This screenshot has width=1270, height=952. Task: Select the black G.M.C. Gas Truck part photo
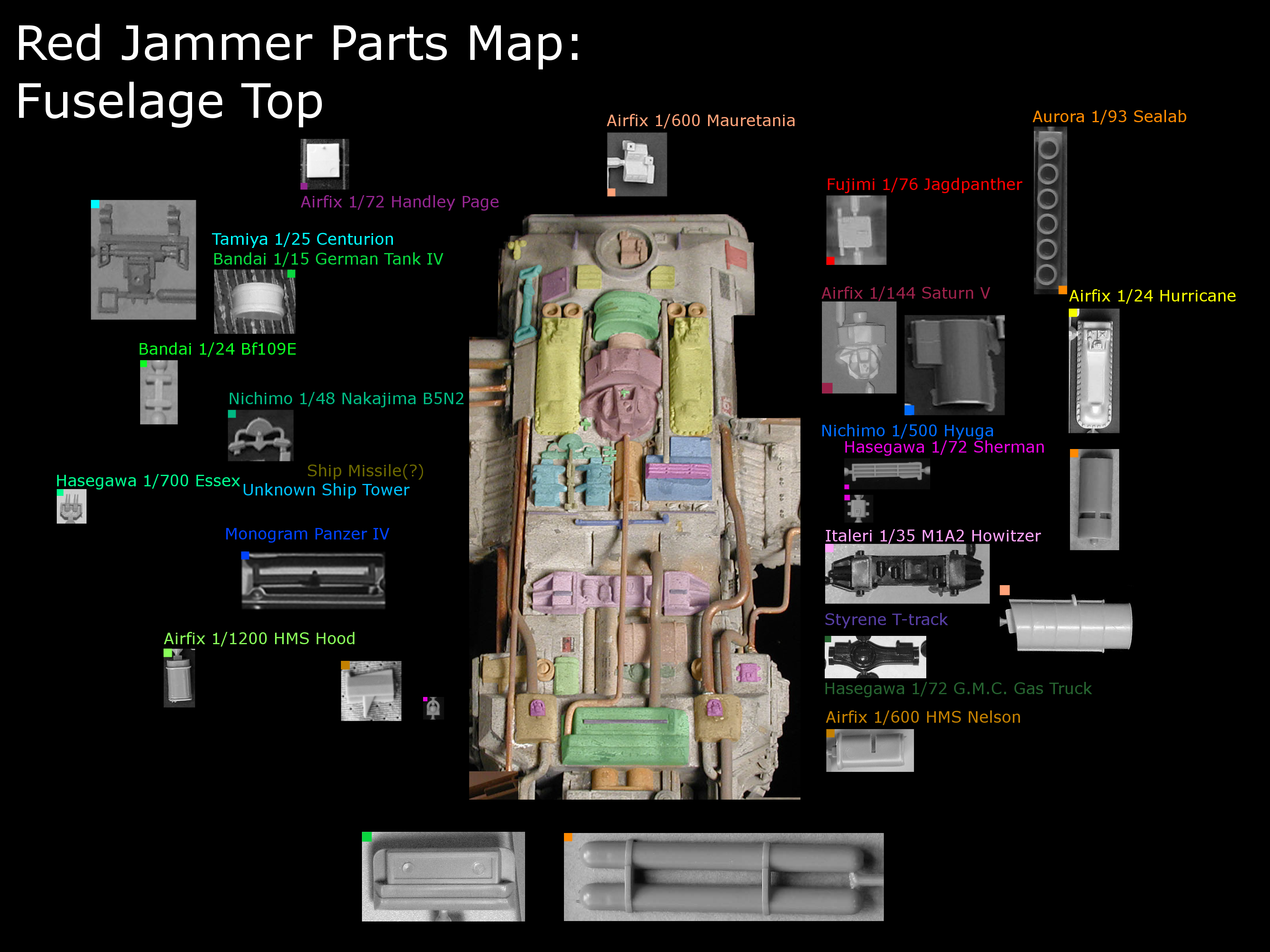point(875,657)
